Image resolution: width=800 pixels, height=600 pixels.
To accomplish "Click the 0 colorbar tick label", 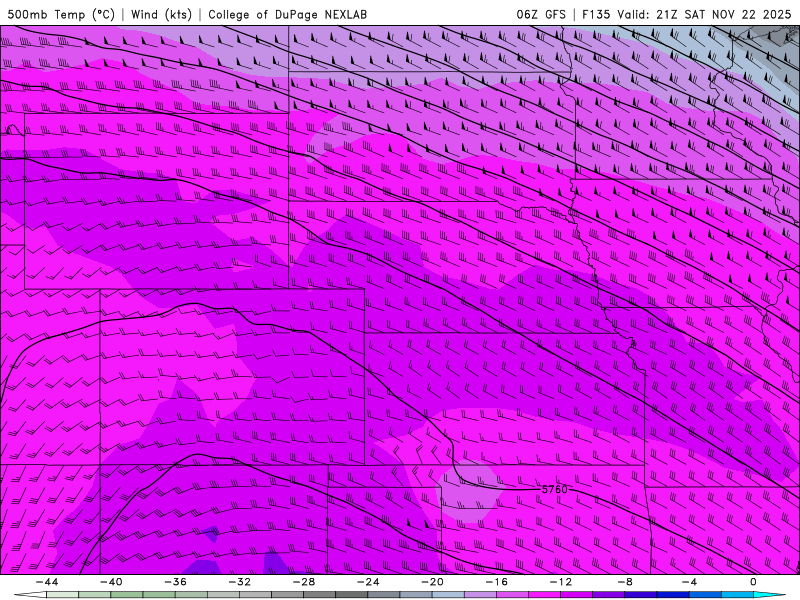I will click(x=754, y=582).
